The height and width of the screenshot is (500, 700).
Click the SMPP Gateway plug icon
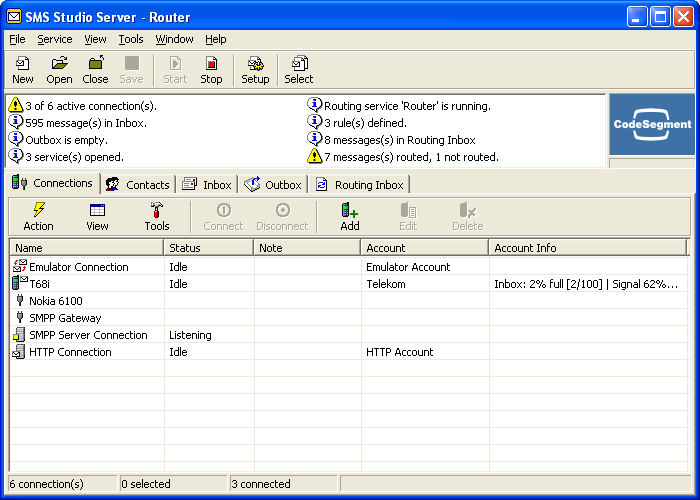coord(20,317)
